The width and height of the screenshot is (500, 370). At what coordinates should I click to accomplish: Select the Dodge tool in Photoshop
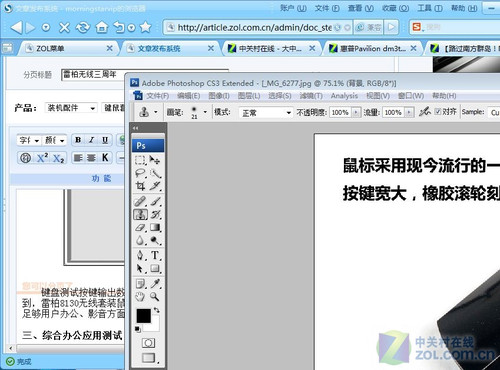click(155, 240)
